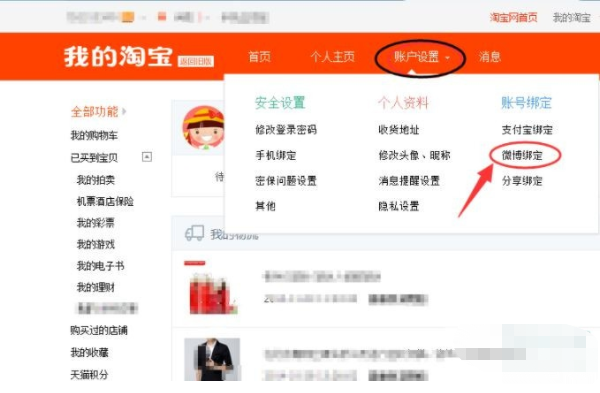
Task: Open the 账户设置 dropdown menu
Action: [422, 57]
